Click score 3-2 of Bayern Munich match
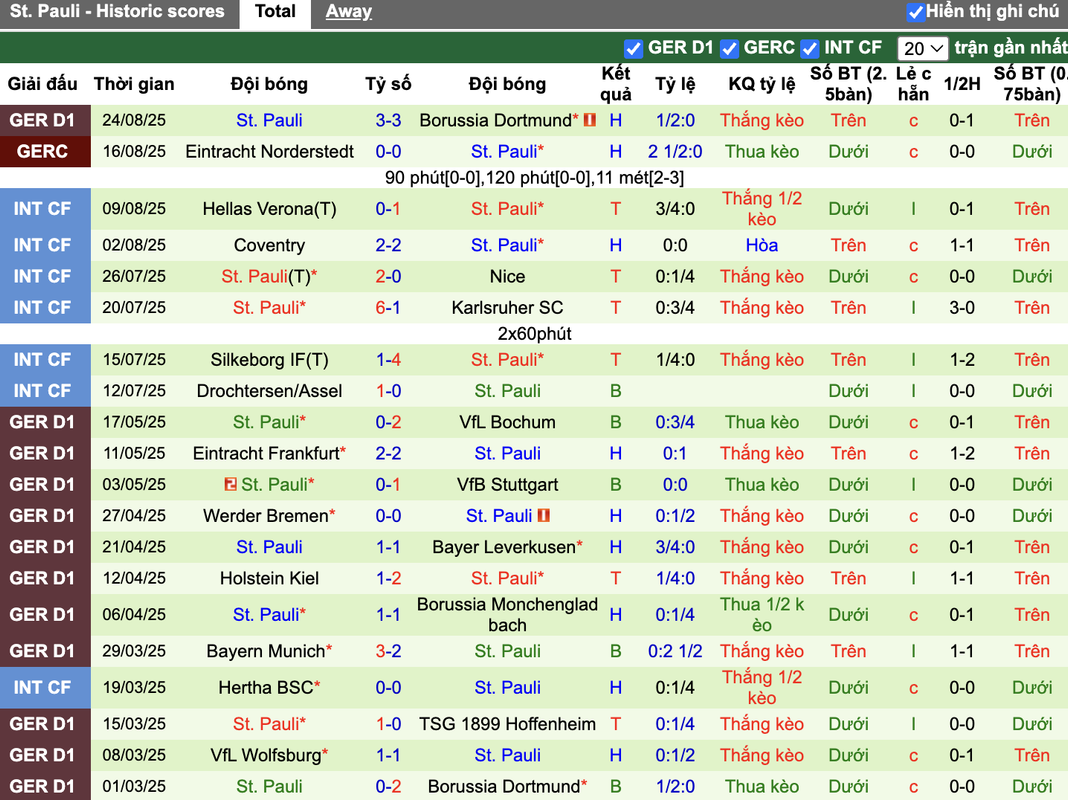Image resolution: width=1068 pixels, height=800 pixels. click(x=388, y=652)
